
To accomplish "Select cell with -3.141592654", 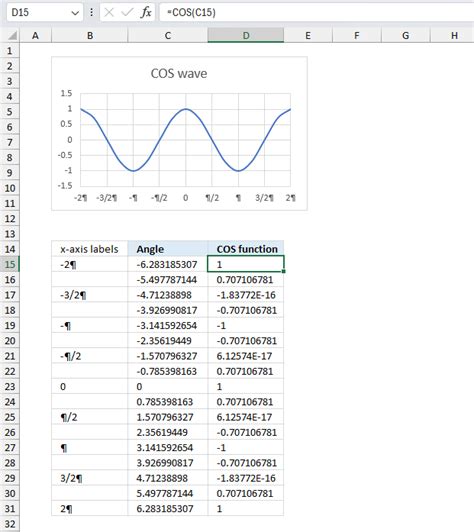I will click(168, 325).
